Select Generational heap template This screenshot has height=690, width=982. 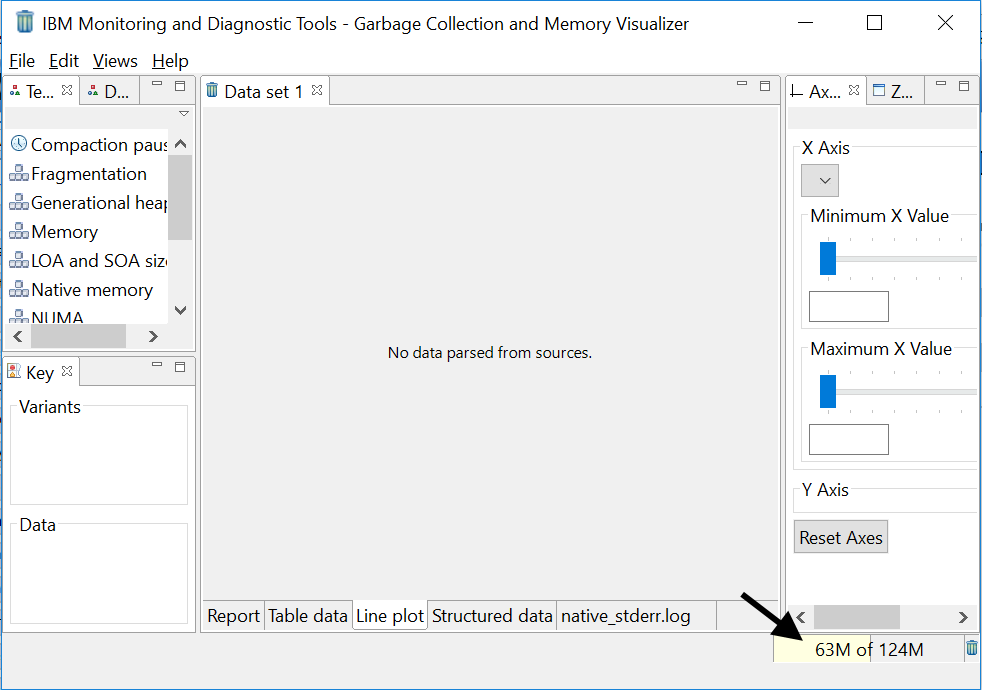point(89,203)
